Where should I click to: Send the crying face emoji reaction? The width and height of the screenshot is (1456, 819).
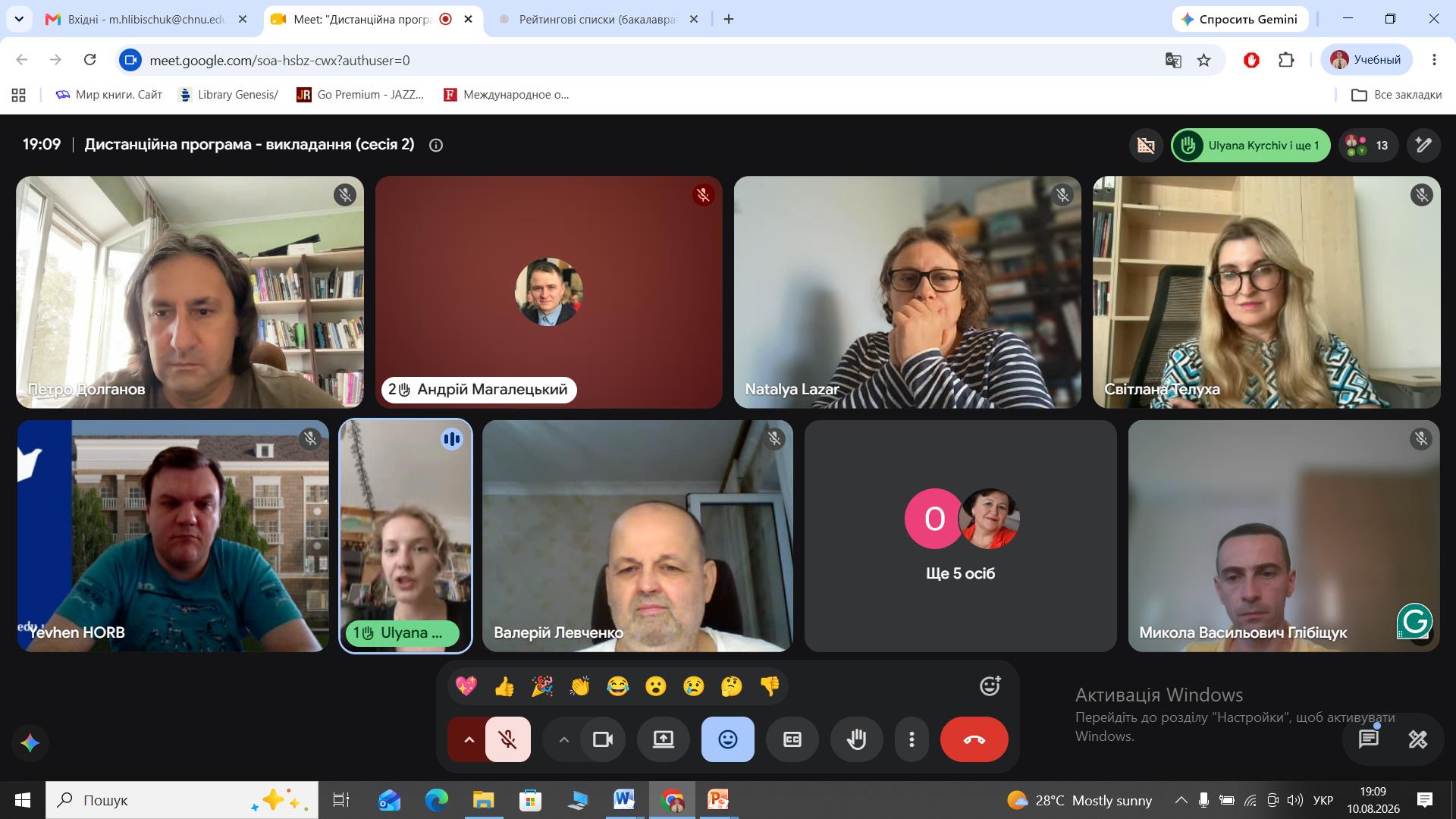[694, 686]
